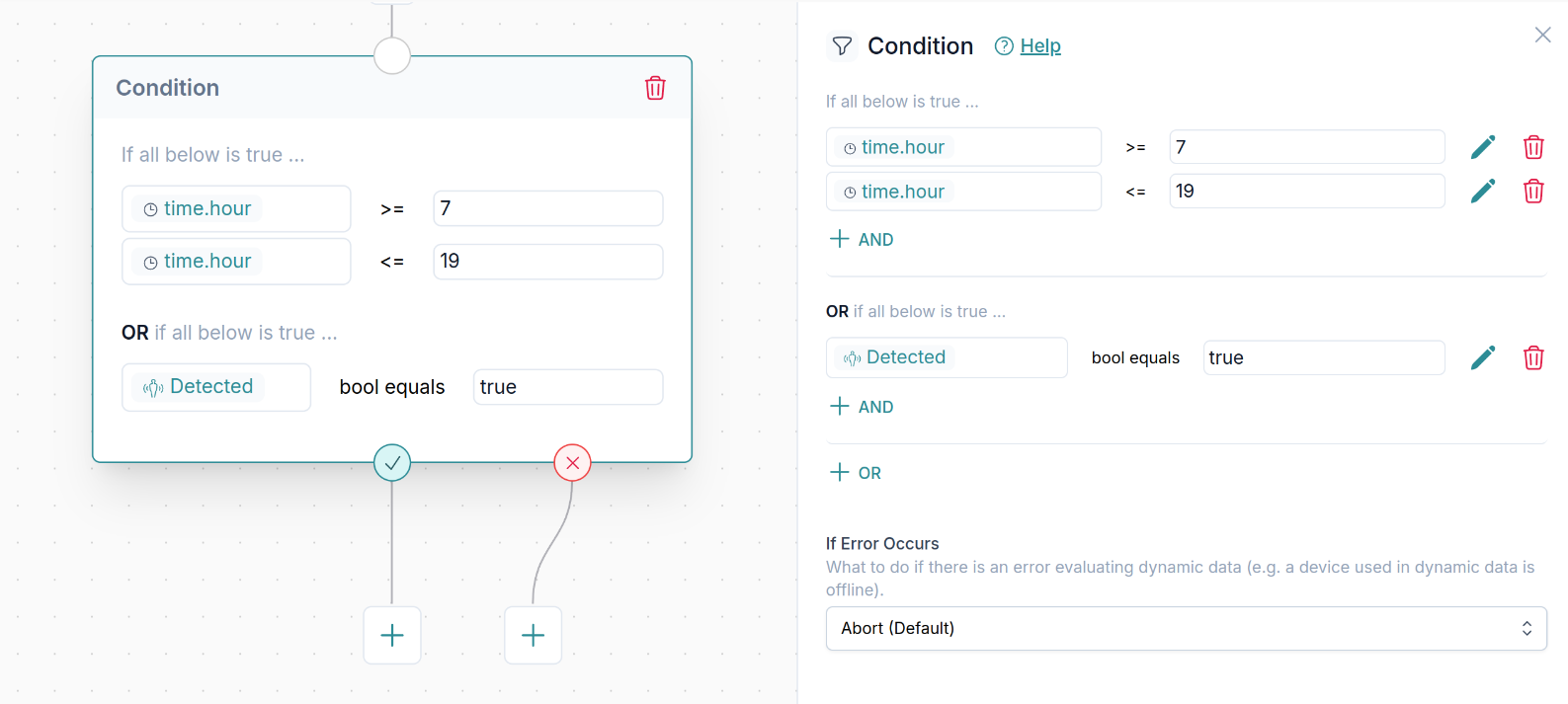Open the If Error Occurs Abort dropdown
The image size is (1568, 704).
(x=1186, y=628)
